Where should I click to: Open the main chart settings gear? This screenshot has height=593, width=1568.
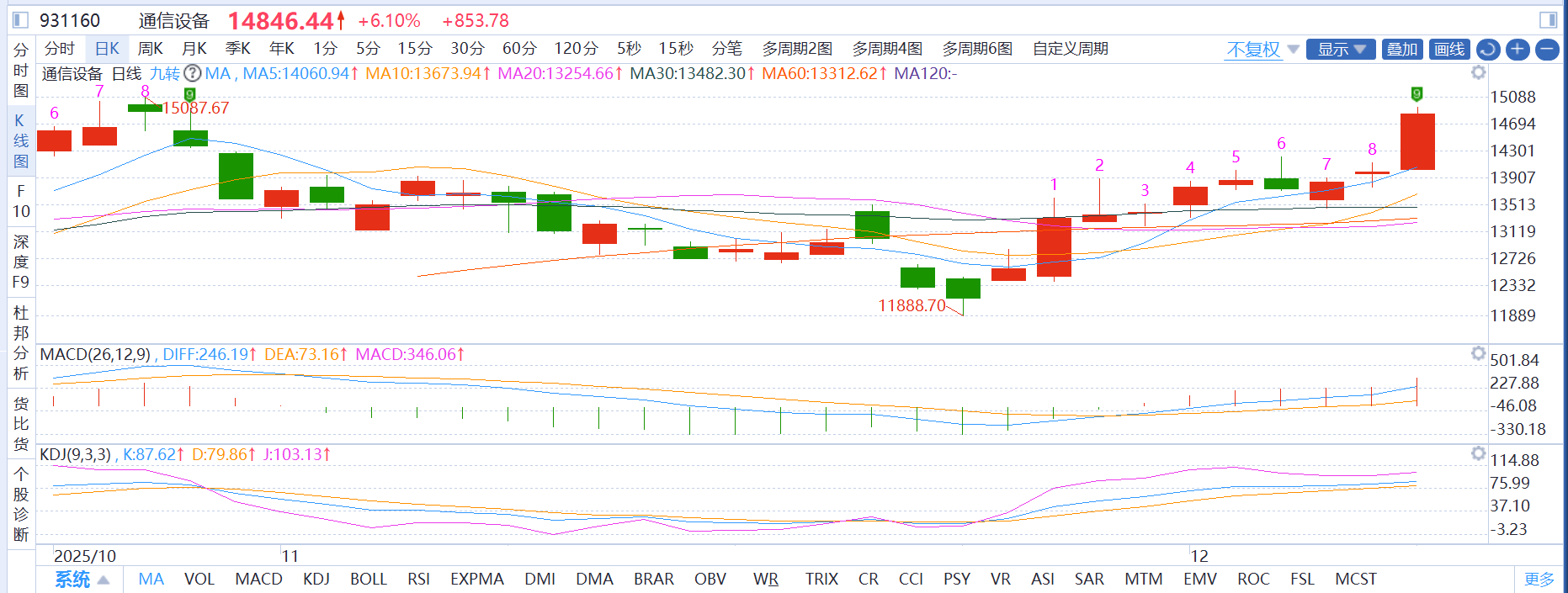click(1478, 72)
